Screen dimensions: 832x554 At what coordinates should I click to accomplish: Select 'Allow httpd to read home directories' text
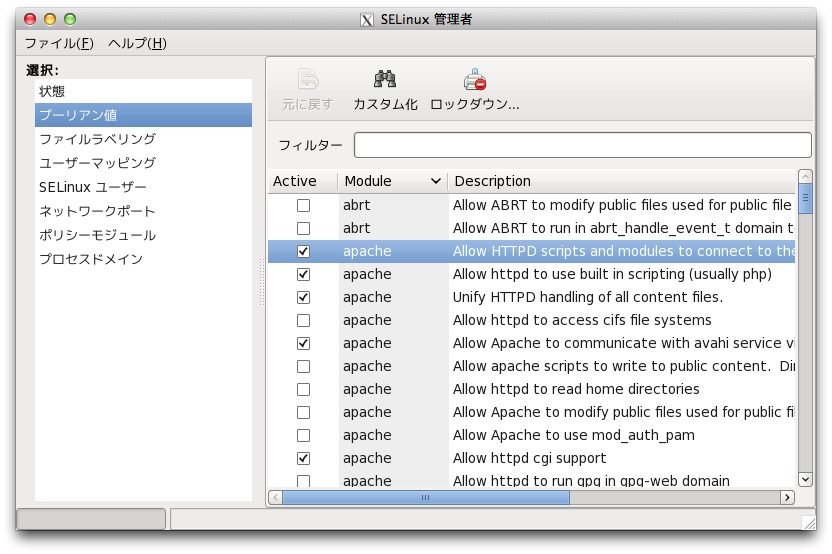[x=576, y=389]
